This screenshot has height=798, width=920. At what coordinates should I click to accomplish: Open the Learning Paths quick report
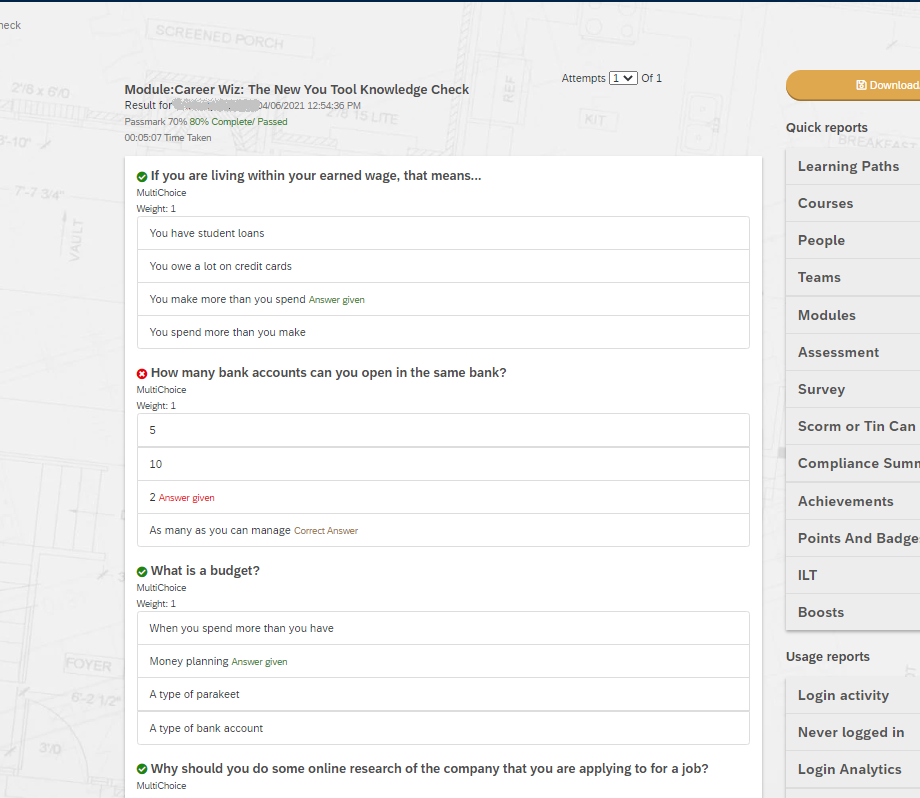848,166
